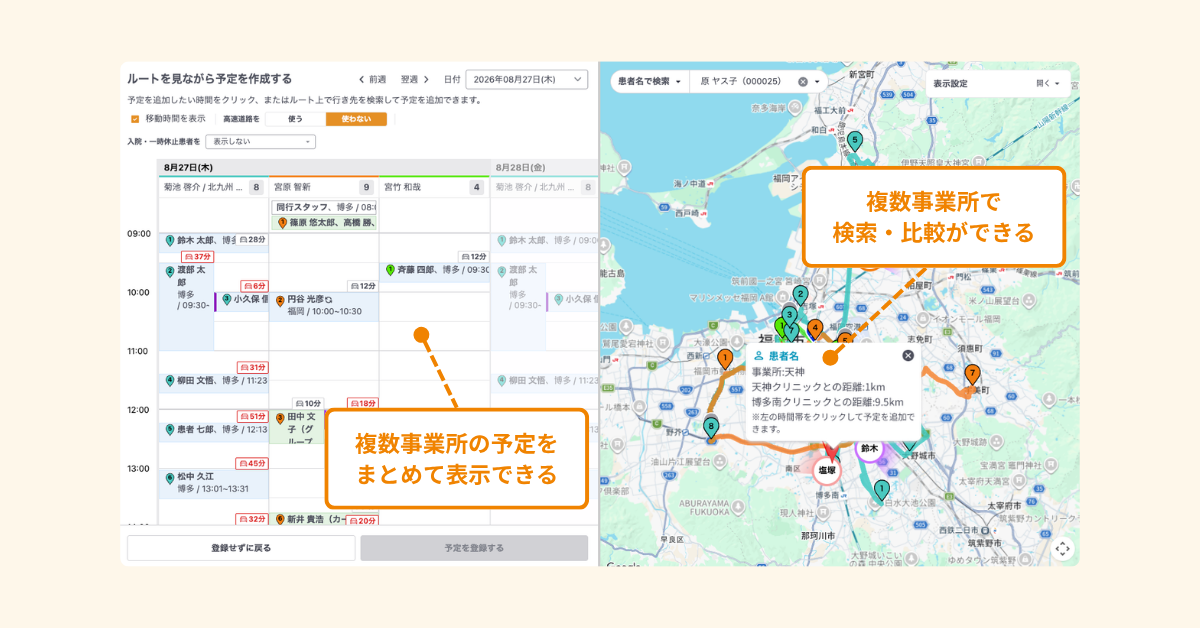Click the red 31分 travel time badge
The image size is (1200, 628).
[252, 367]
